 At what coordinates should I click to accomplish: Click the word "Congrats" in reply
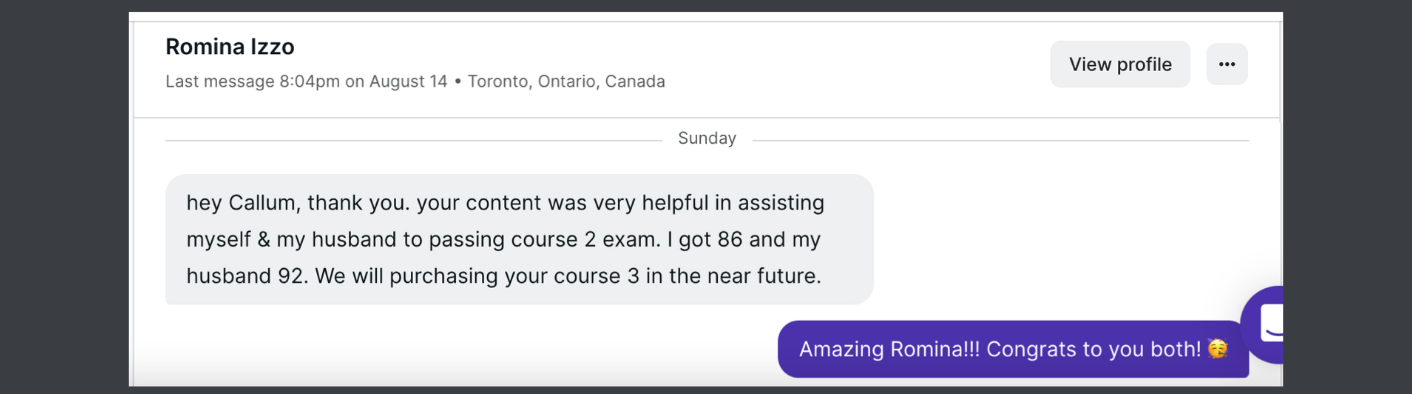tap(1033, 349)
